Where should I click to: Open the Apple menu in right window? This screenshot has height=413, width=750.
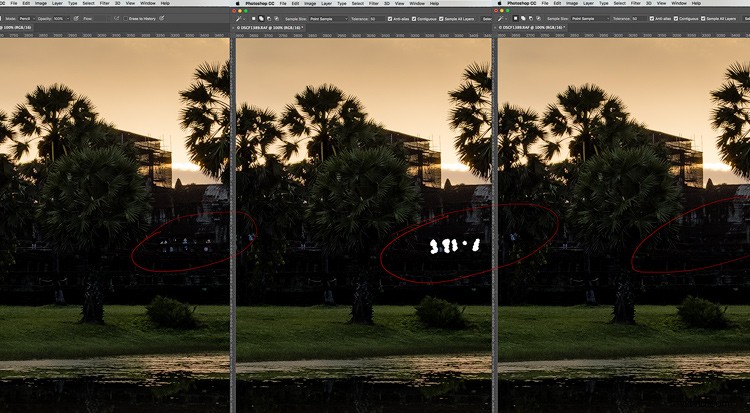499,3
